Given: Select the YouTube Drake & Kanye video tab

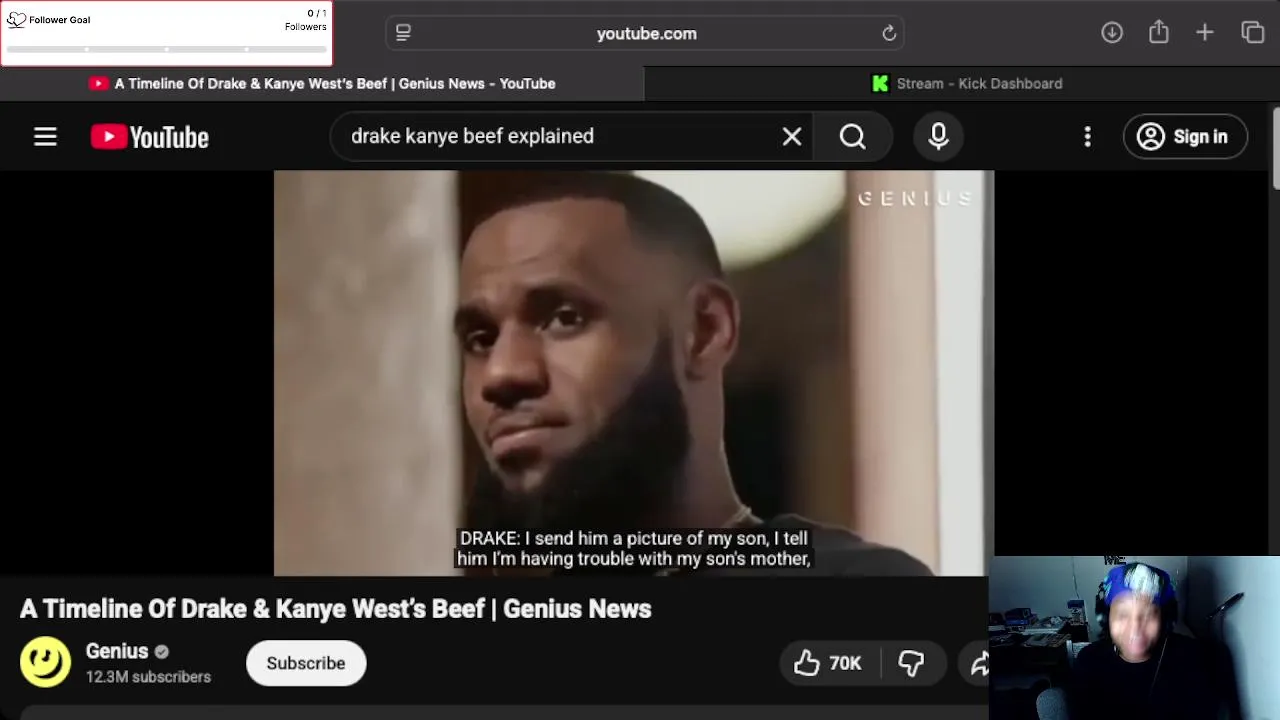Looking at the screenshot, I should pyautogui.click(x=322, y=84).
